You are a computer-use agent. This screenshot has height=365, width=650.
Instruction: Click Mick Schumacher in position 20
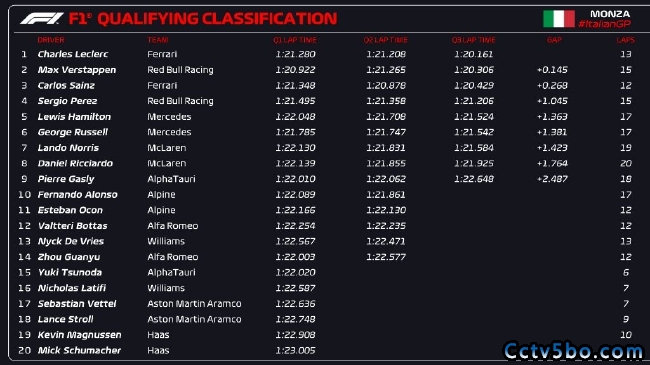(x=79, y=350)
